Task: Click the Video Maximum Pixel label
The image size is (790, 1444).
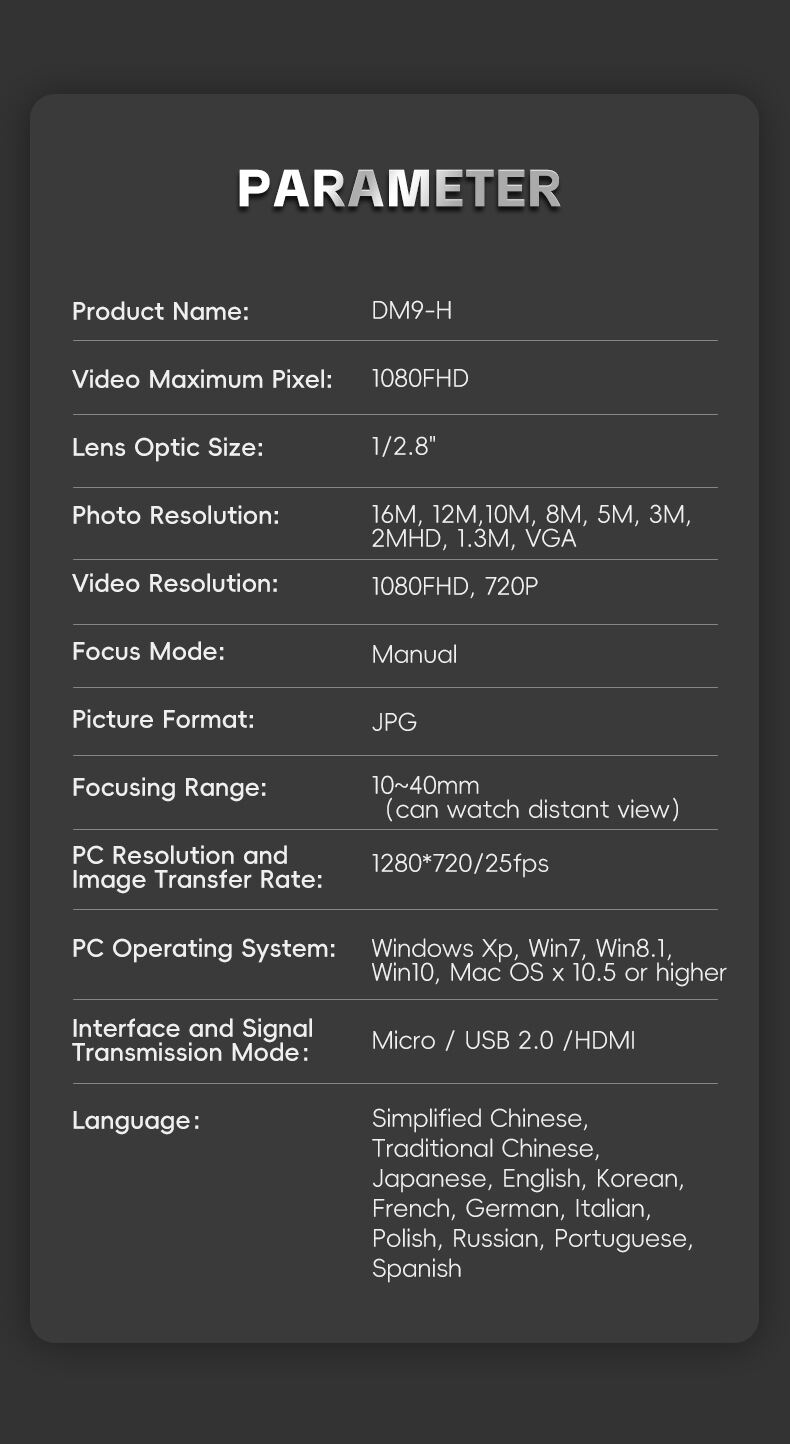Action: [x=202, y=379]
